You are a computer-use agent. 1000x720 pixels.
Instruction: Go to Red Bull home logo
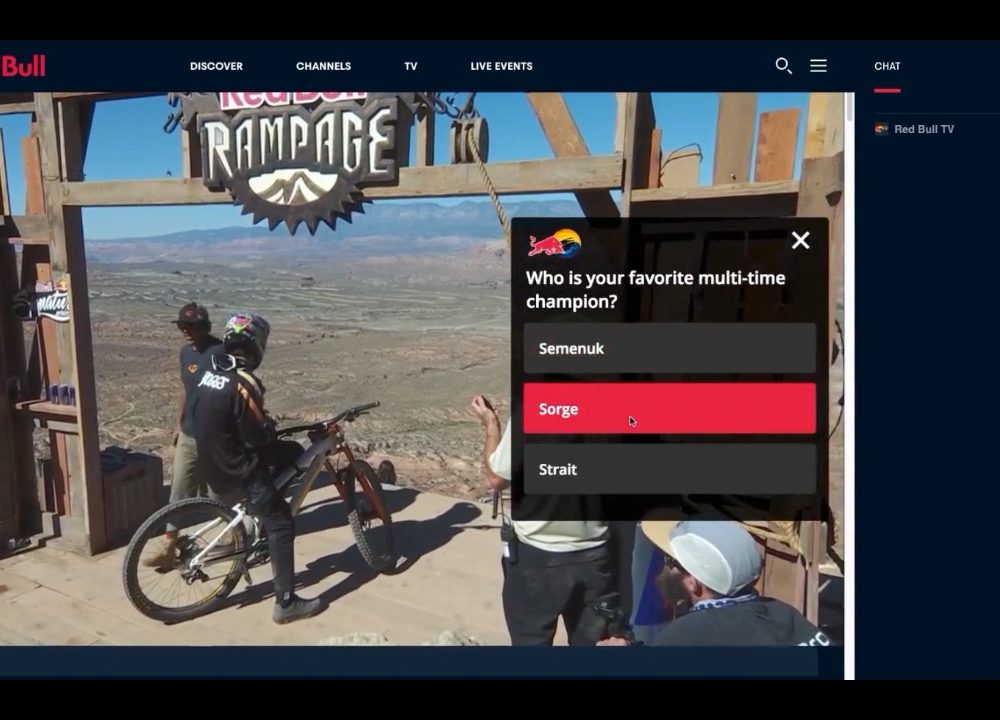pos(23,66)
